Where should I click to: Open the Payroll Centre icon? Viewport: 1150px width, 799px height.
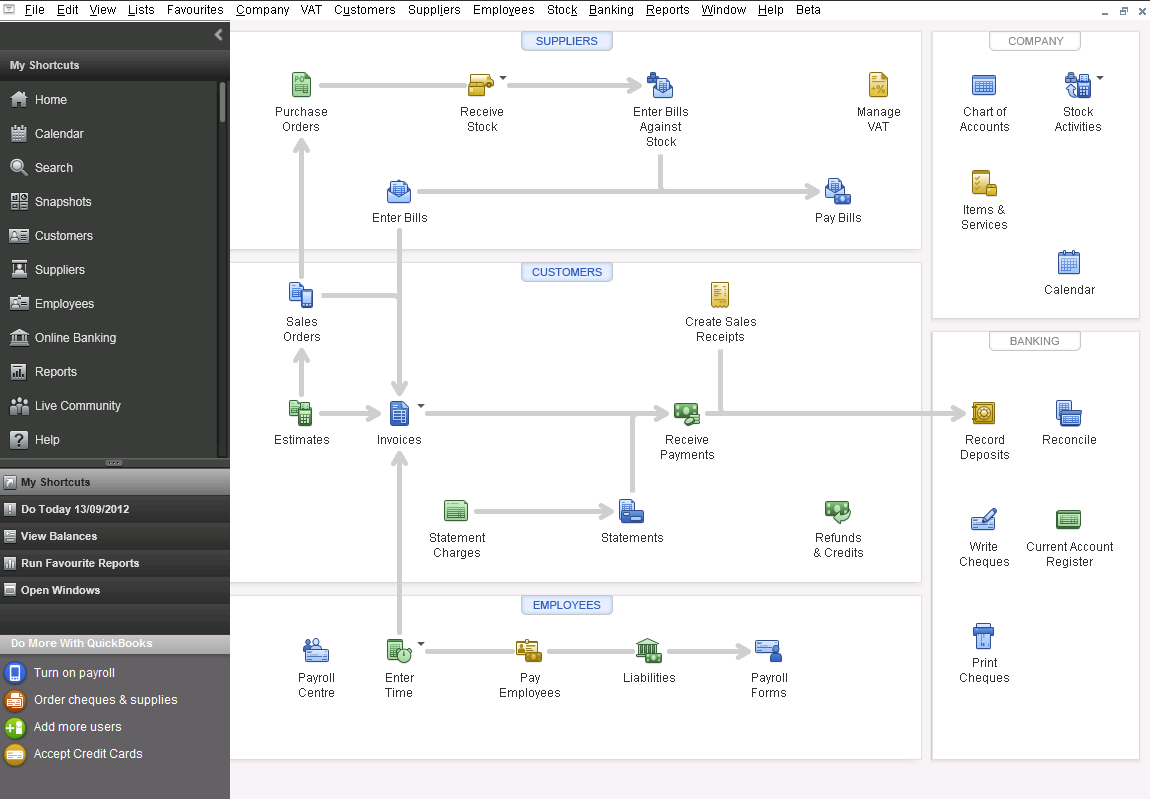[316, 648]
